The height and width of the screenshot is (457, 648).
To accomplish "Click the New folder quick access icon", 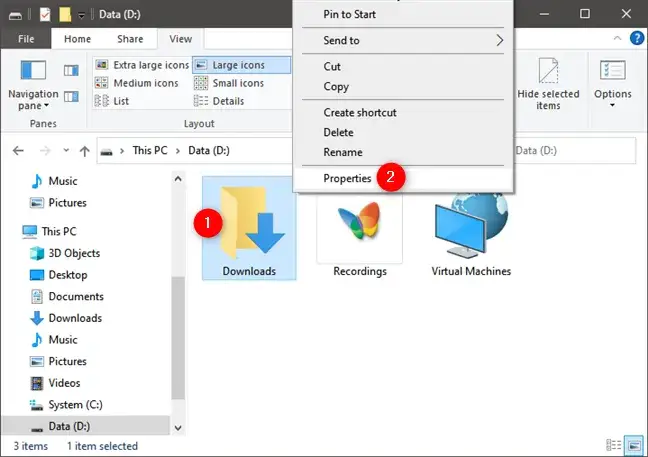I will click(x=65, y=14).
